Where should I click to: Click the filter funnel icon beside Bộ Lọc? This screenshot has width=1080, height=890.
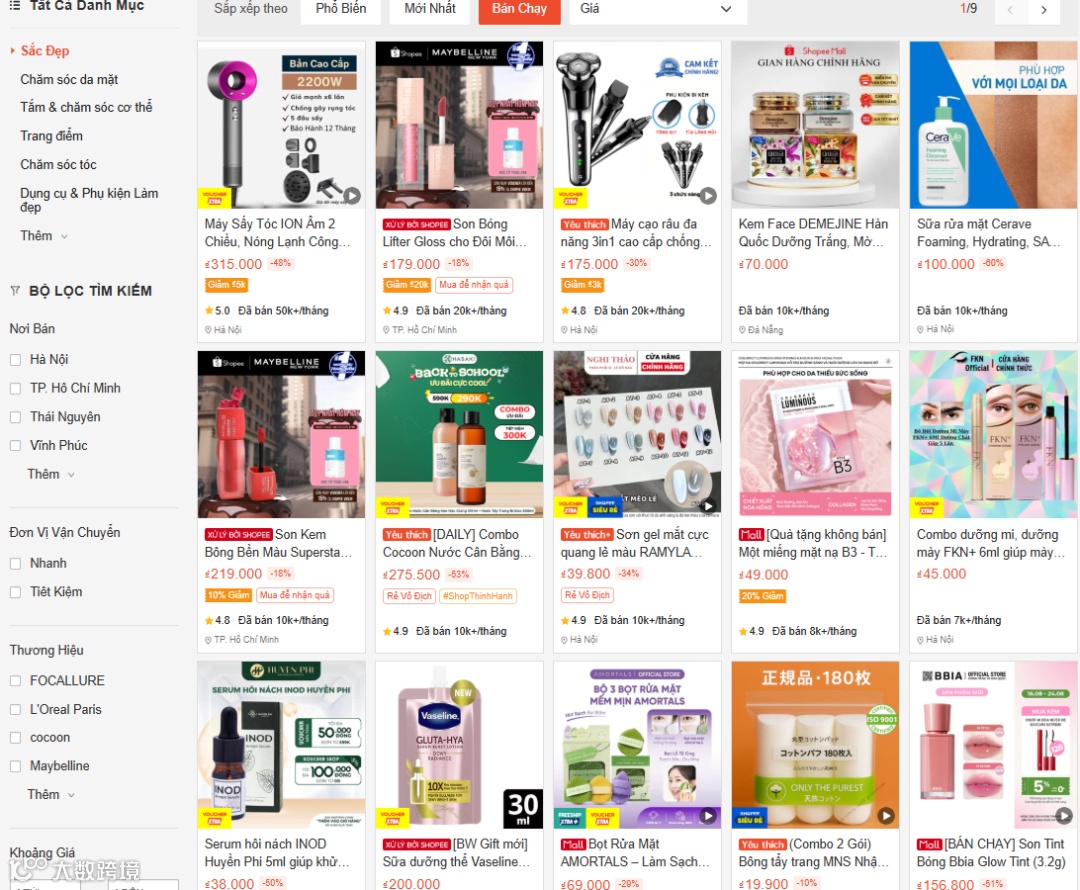15,291
